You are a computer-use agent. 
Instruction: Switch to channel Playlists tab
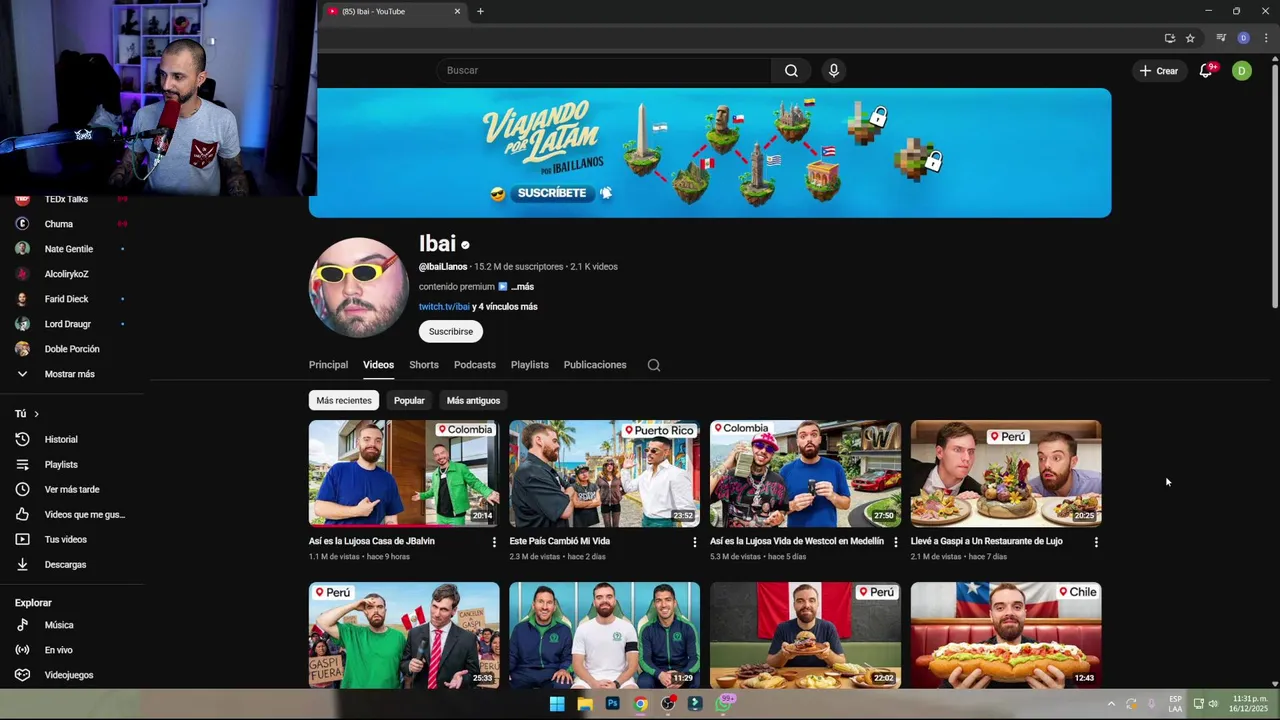coord(530,365)
